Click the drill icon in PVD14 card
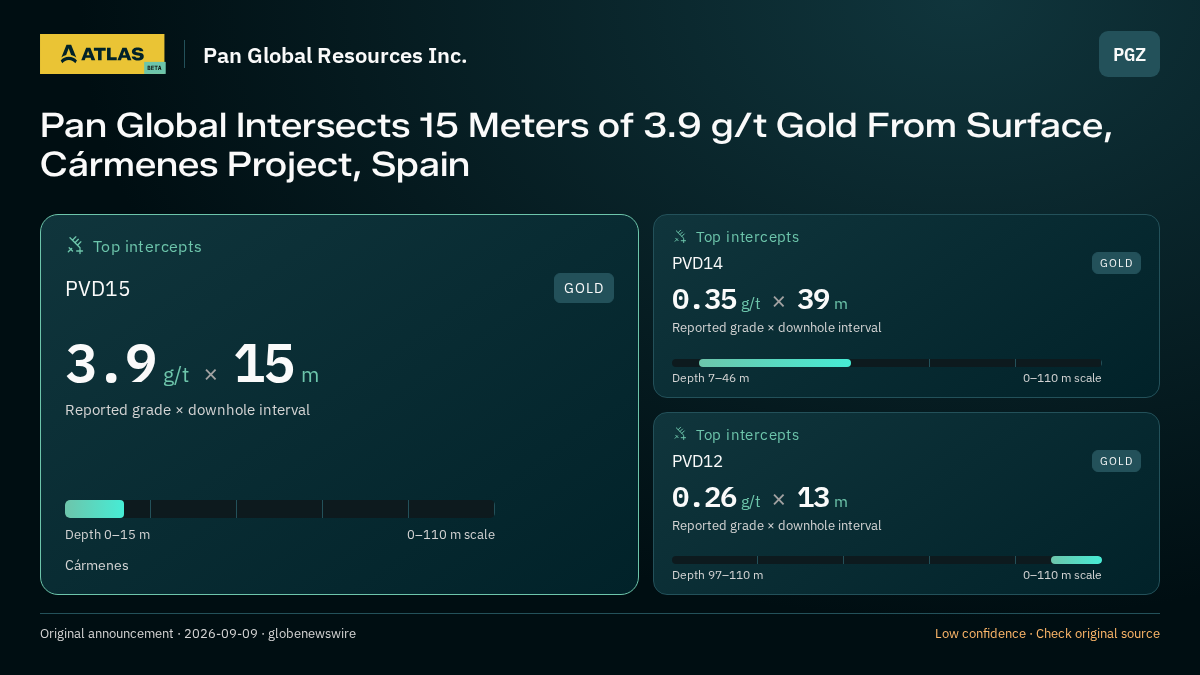Viewport: 1200px width, 675px height. click(x=680, y=236)
